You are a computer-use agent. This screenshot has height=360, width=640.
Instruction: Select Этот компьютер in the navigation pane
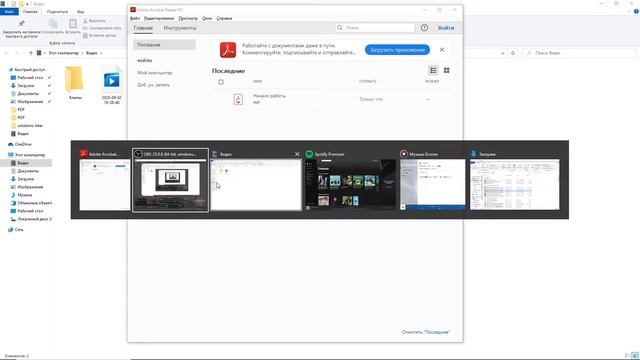[27, 155]
